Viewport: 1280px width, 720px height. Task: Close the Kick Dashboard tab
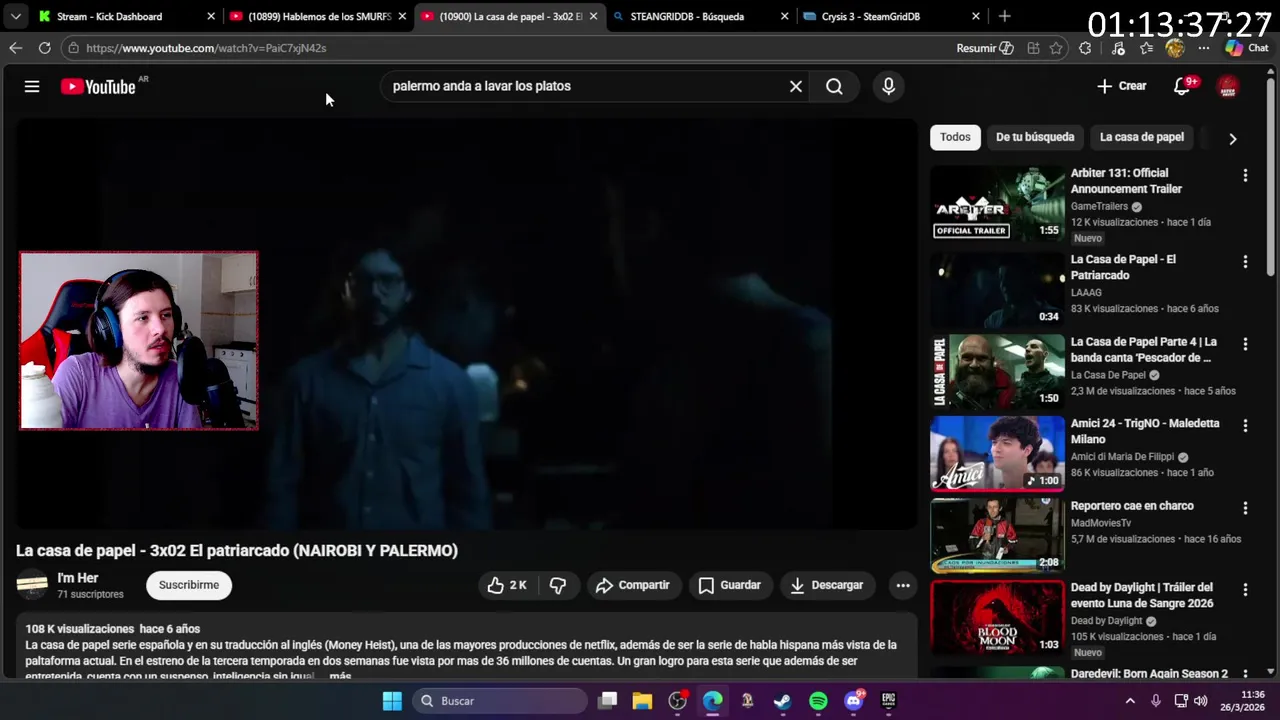pos(210,16)
